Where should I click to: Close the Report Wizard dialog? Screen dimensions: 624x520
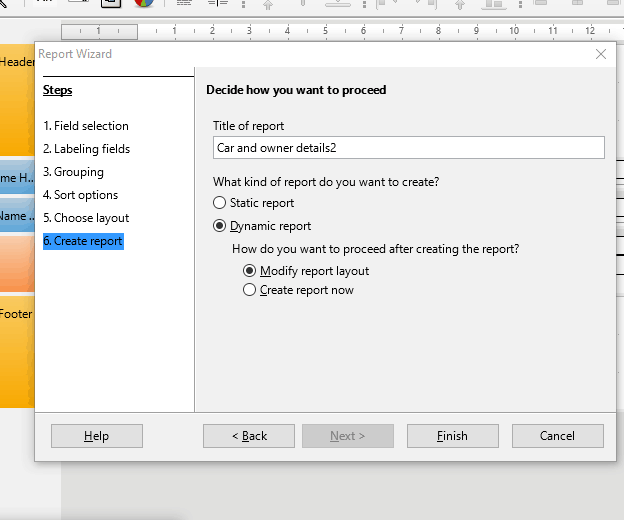coord(601,54)
